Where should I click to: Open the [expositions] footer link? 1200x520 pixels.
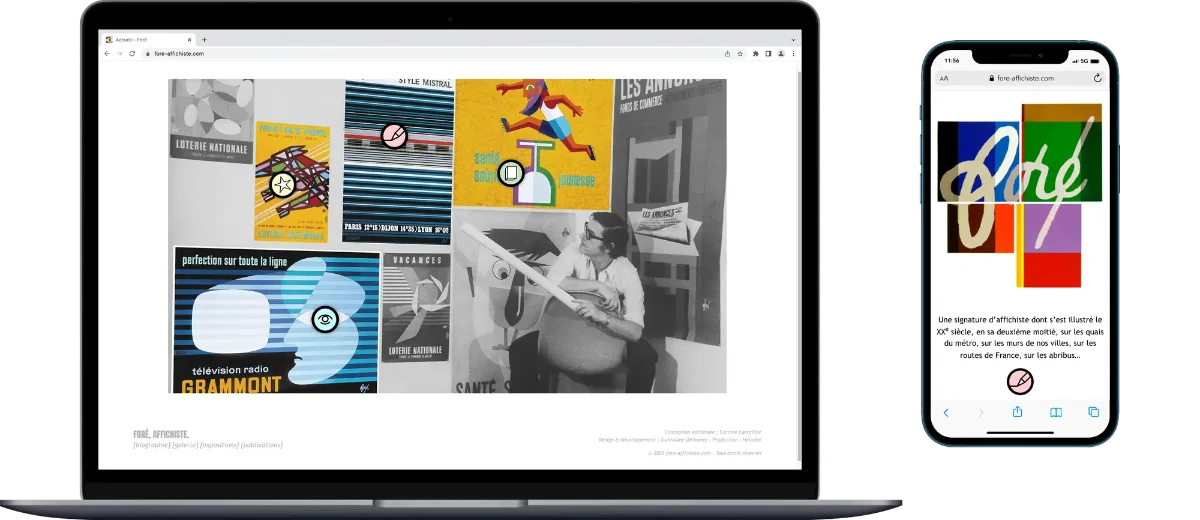pyautogui.click(x=218, y=444)
